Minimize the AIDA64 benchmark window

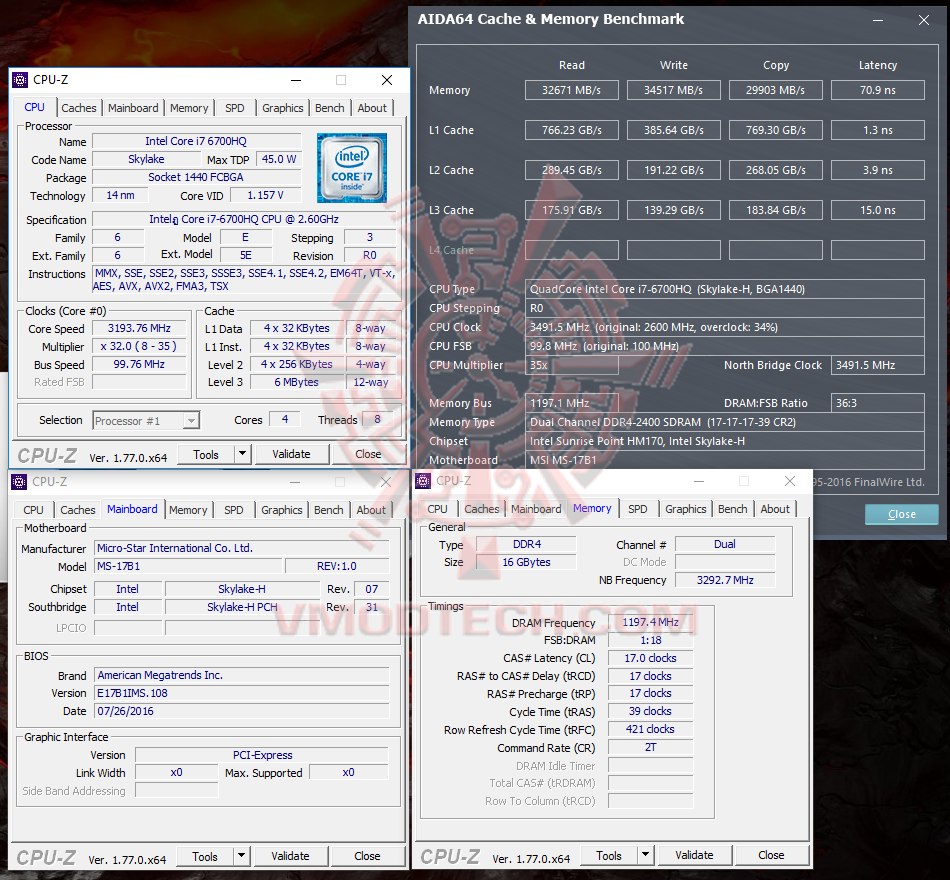[877, 20]
